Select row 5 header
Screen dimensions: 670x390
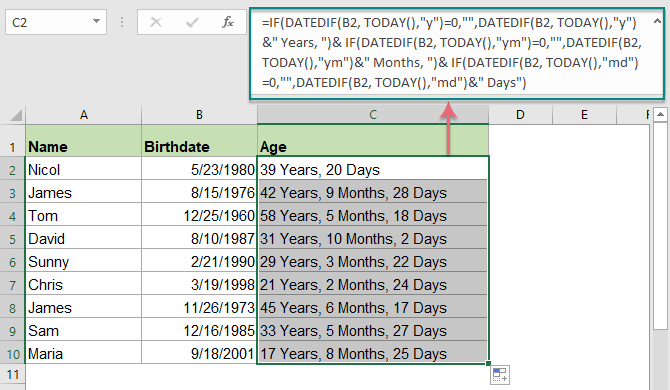point(12,239)
